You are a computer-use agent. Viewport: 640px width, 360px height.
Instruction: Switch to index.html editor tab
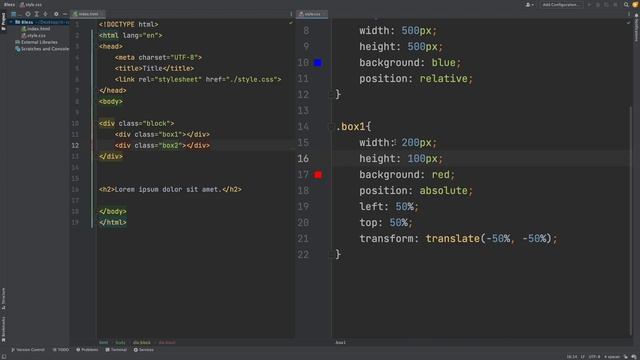pos(88,14)
